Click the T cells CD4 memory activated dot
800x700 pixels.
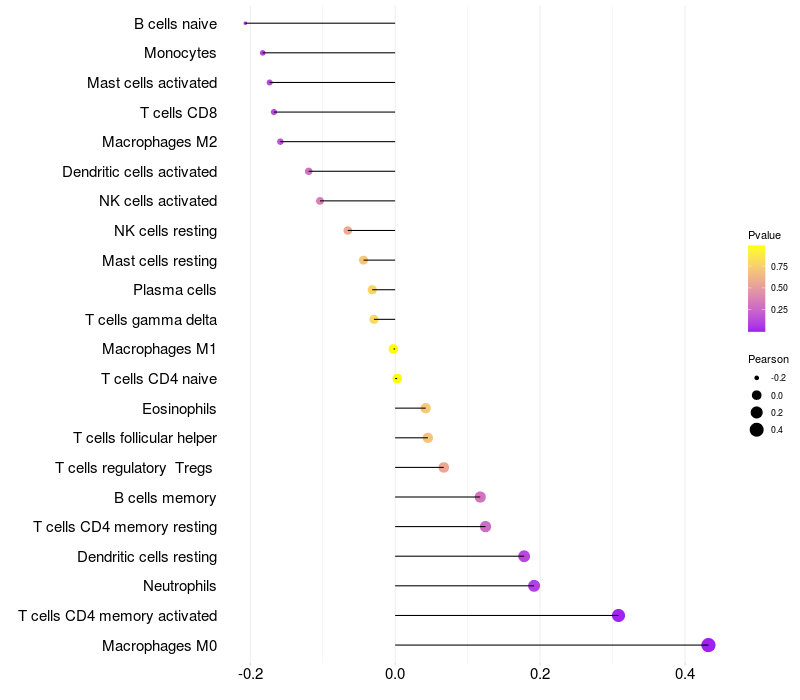pos(618,615)
